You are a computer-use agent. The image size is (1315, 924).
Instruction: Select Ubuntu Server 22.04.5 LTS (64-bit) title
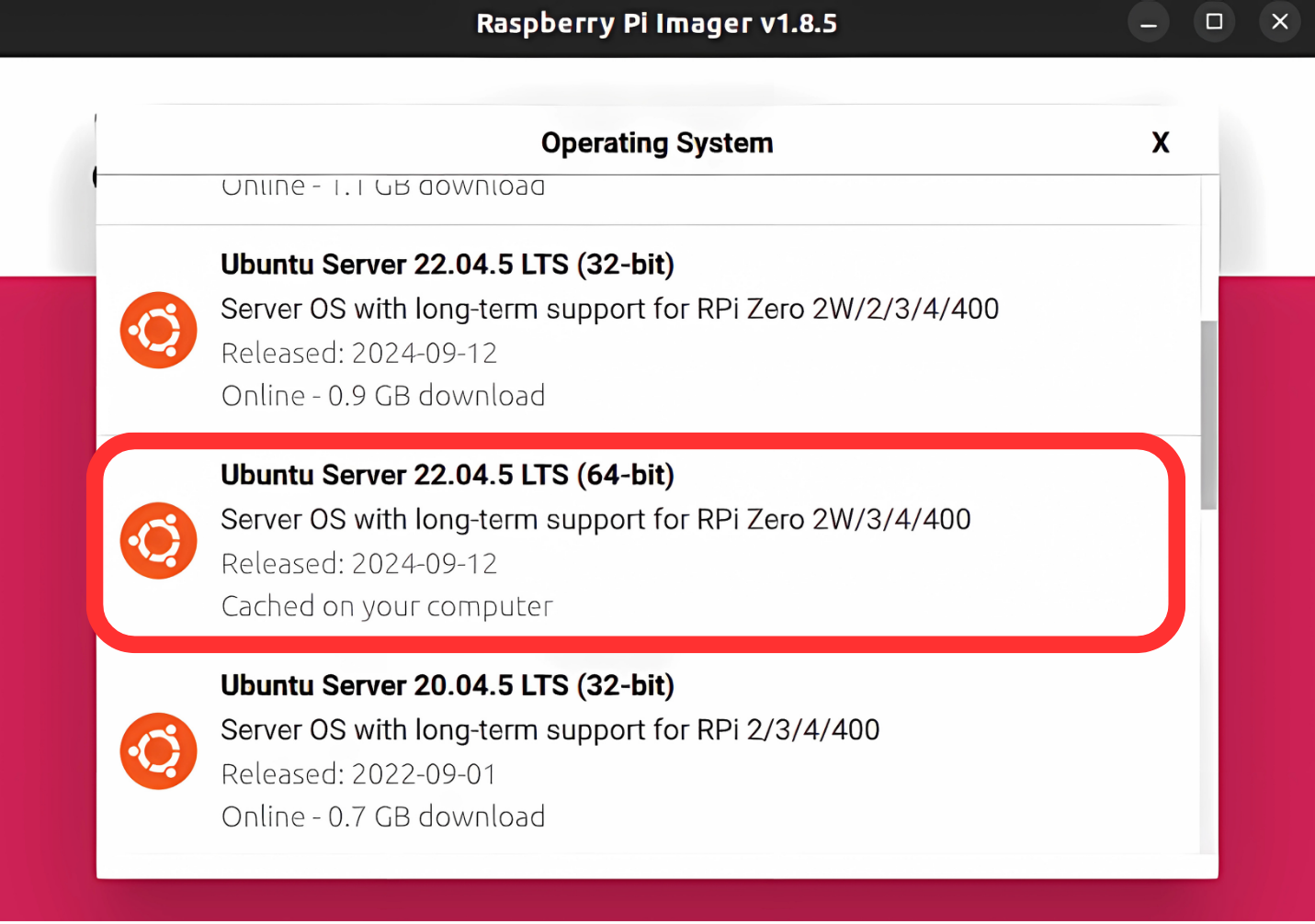point(448,475)
